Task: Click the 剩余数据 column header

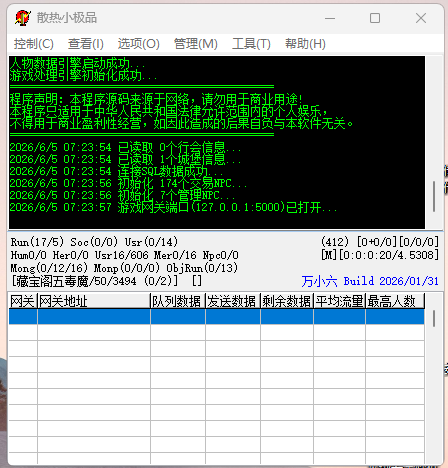Action: point(287,301)
